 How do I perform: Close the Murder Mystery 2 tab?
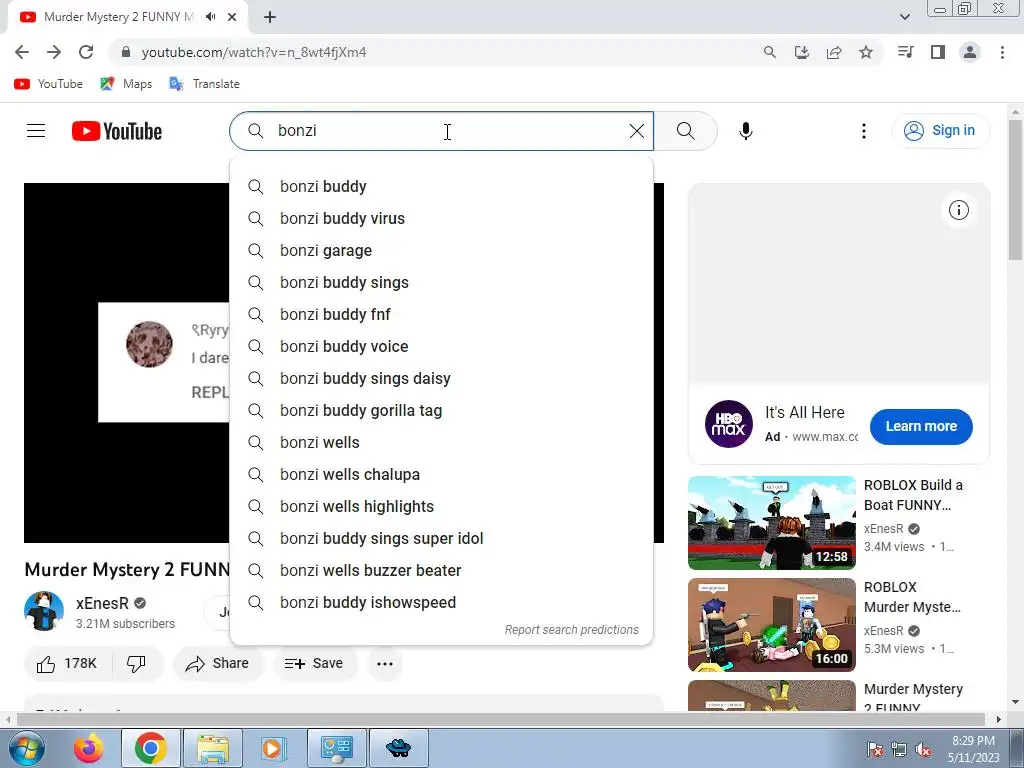[x=232, y=17]
